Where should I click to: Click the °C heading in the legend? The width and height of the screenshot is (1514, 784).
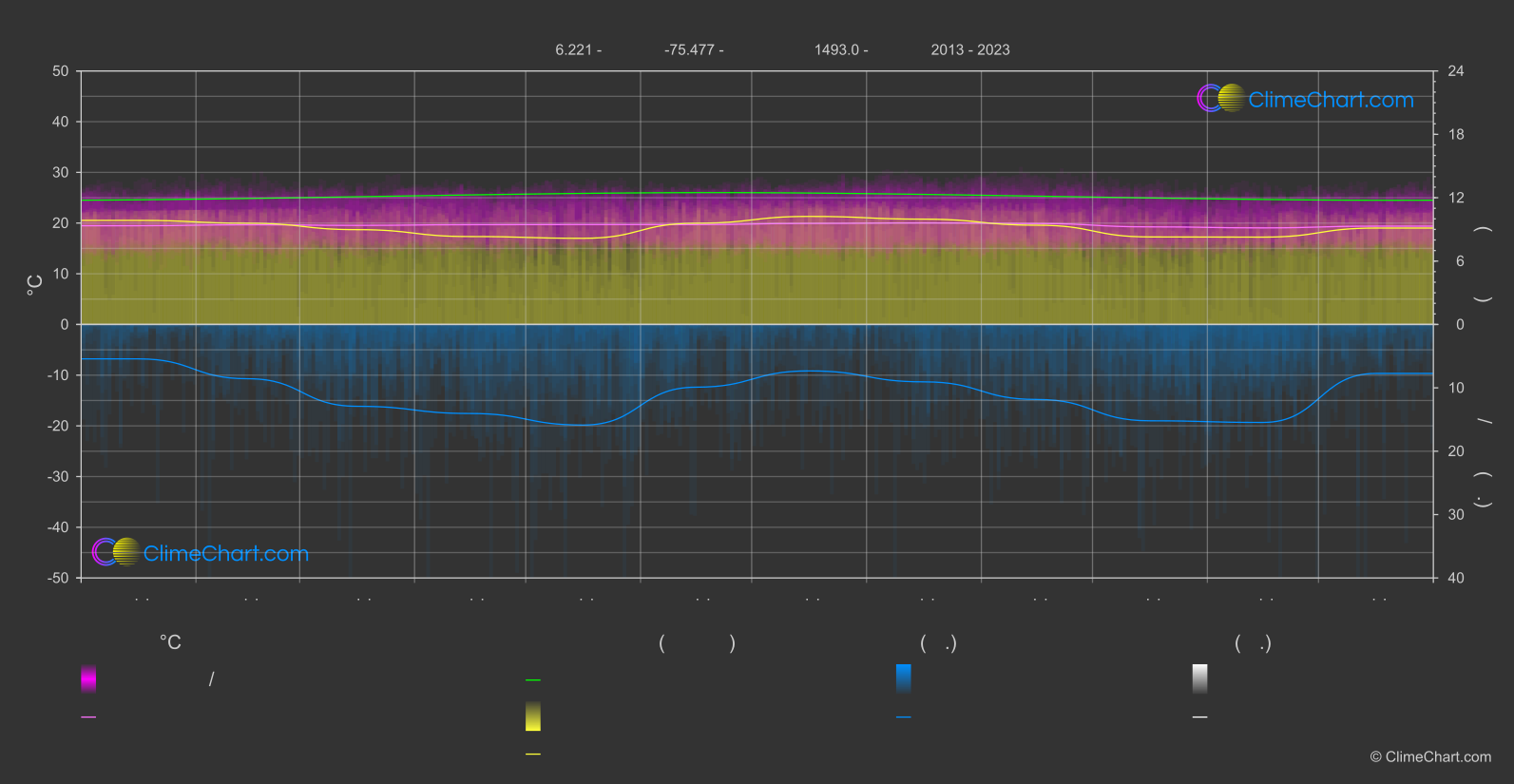pos(170,642)
